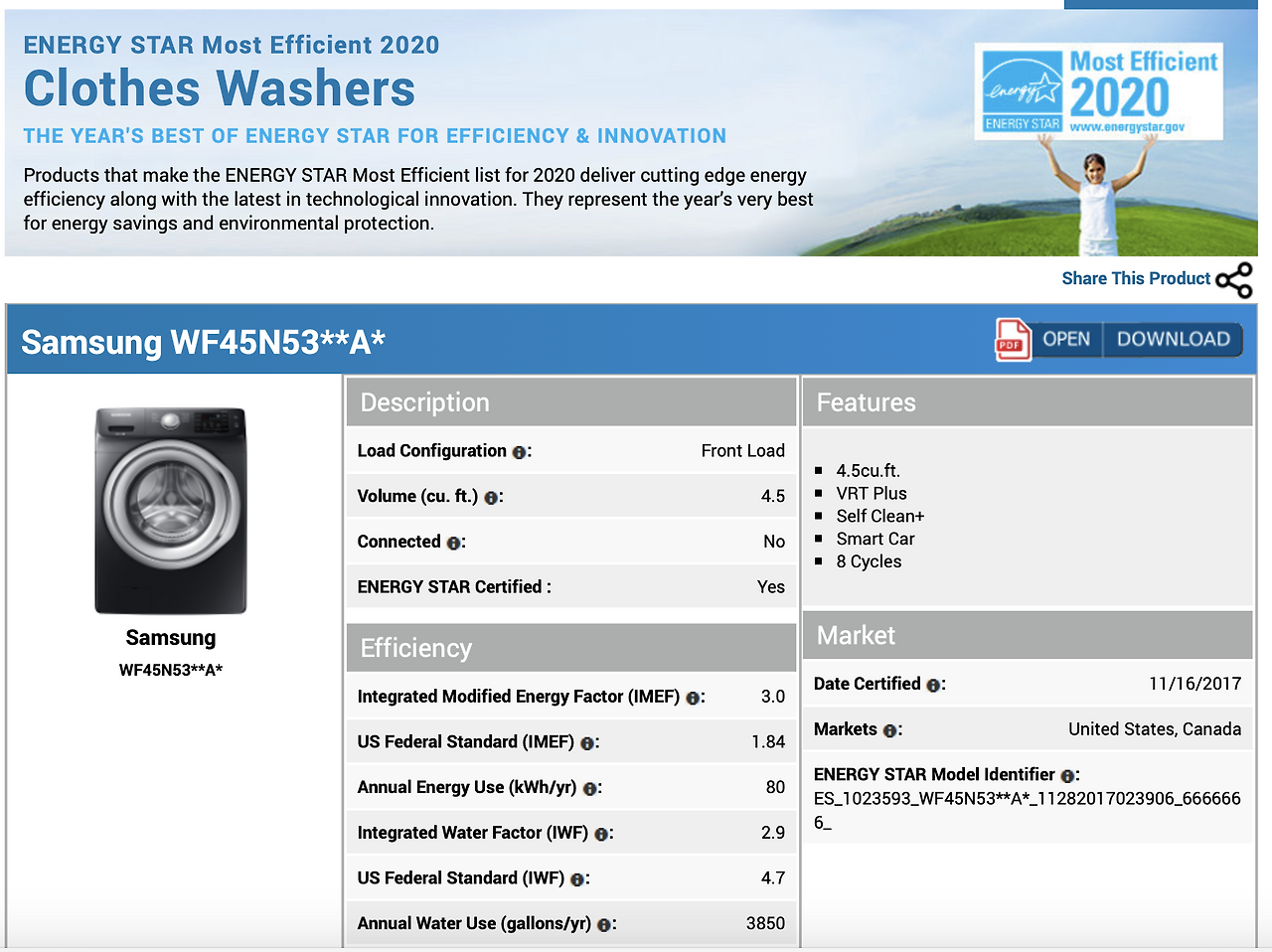This screenshot has height=952, width=1272.
Task: Click info icon for Annual Energy Use
Action: tap(590, 789)
